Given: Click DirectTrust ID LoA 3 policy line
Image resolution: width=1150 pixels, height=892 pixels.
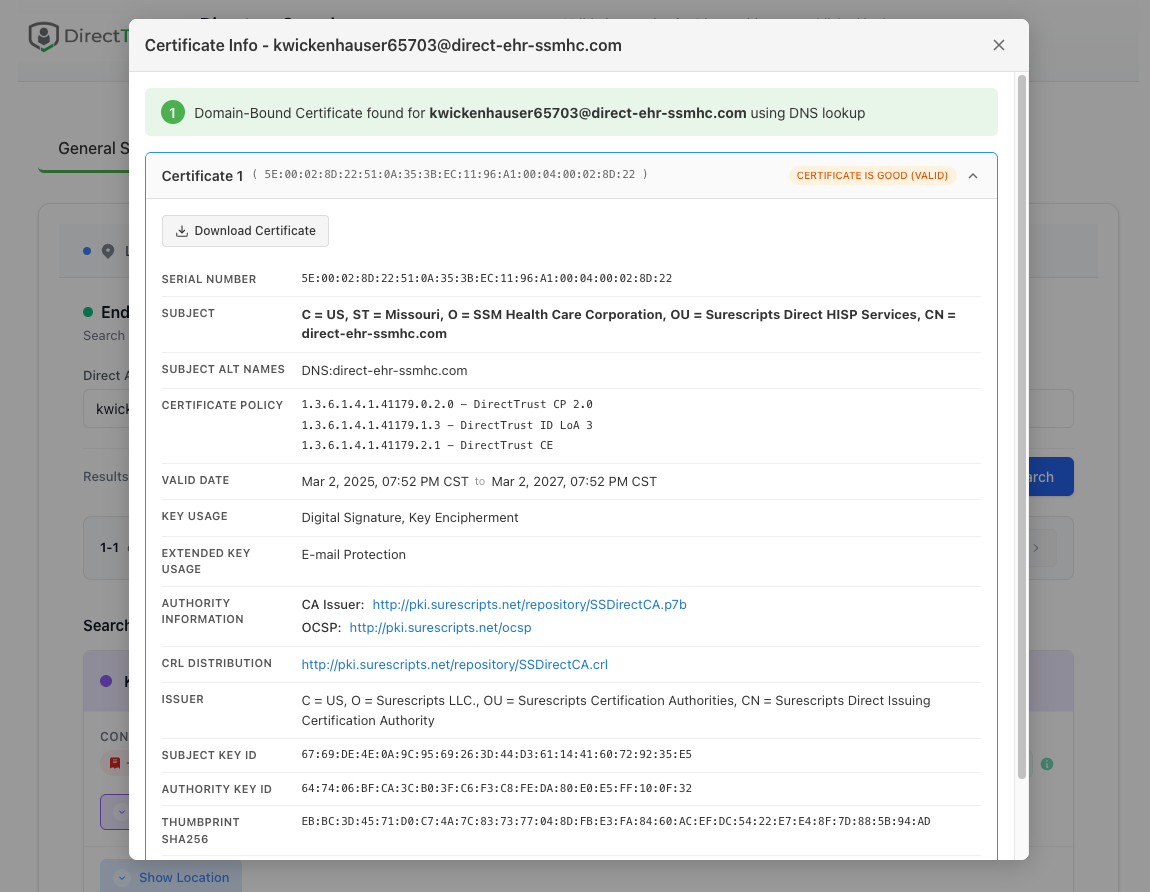Looking at the screenshot, I should point(447,425).
